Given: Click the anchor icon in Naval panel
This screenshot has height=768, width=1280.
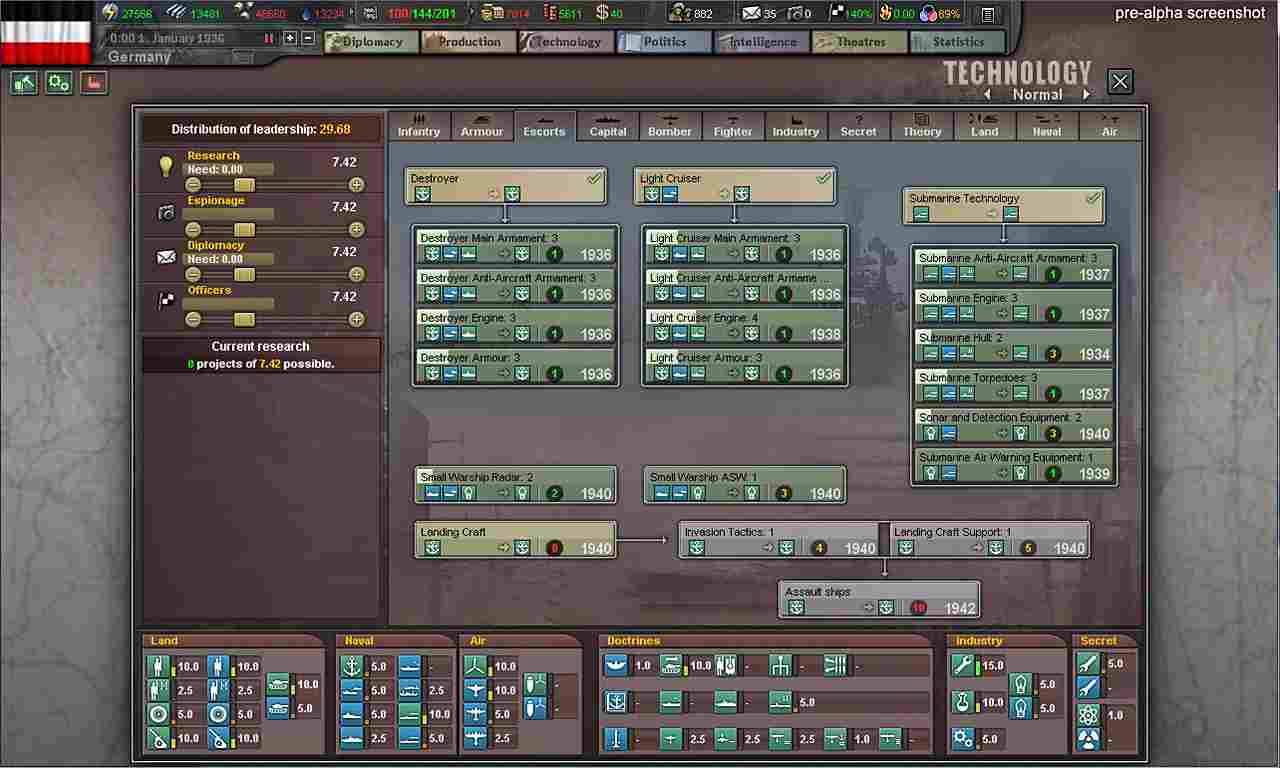Looking at the screenshot, I should (352, 666).
